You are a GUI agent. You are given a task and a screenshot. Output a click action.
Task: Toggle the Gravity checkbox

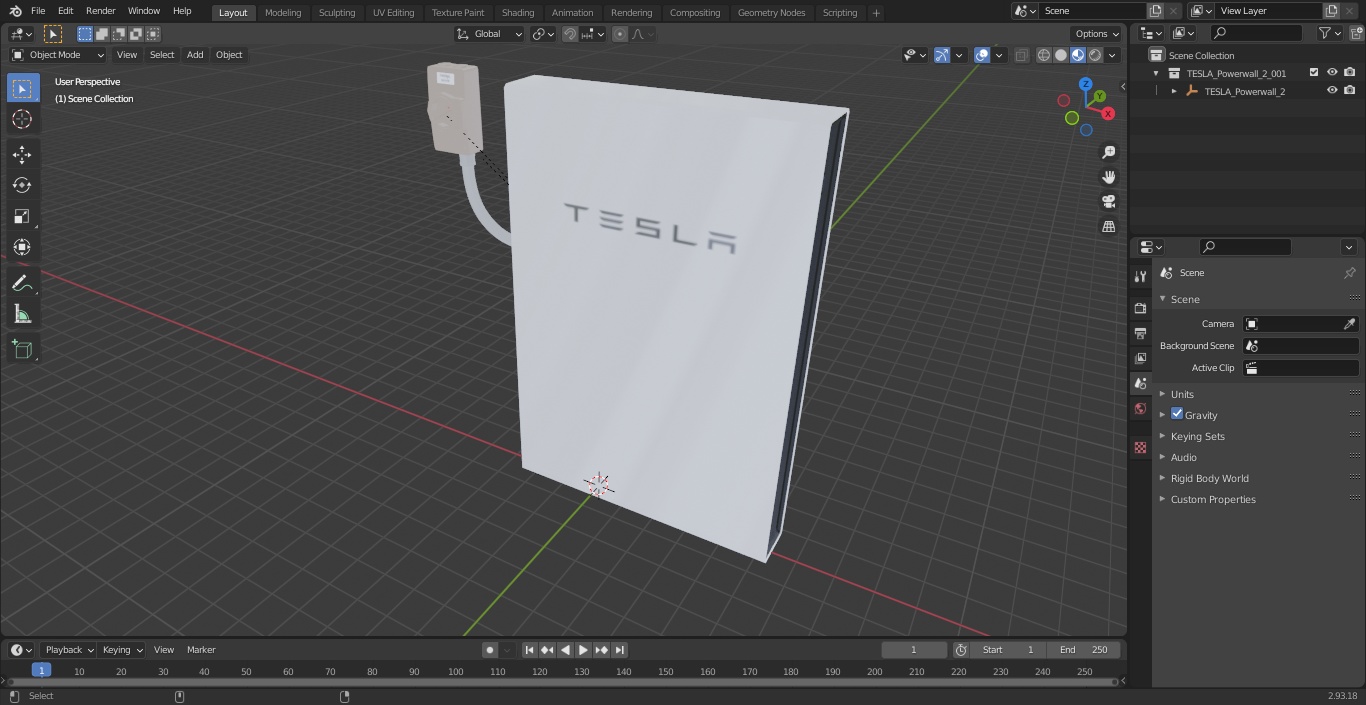pyautogui.click(x=1177, y=414)
